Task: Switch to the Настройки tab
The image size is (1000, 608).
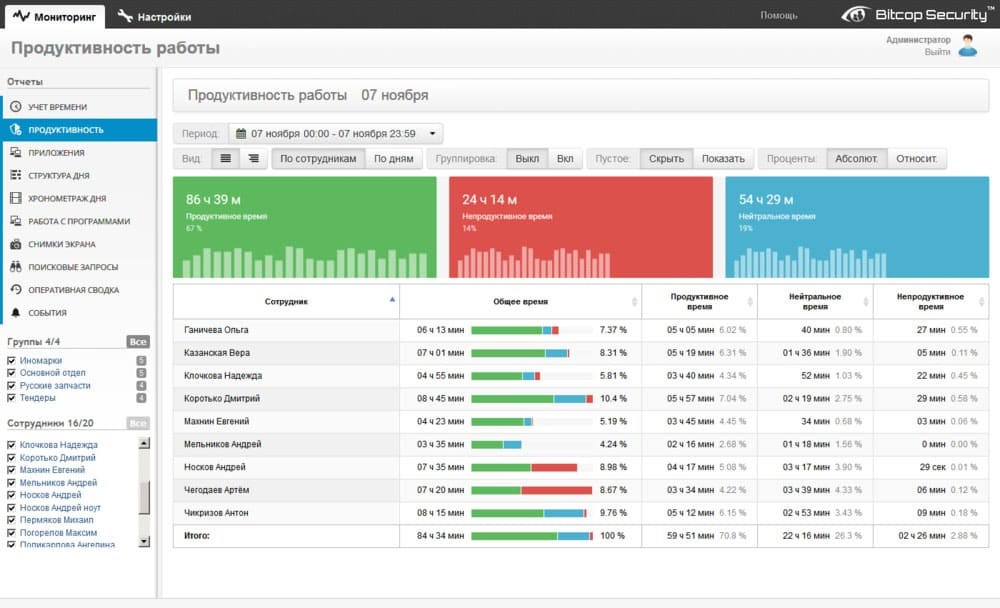Action: [x=154, y=16]
